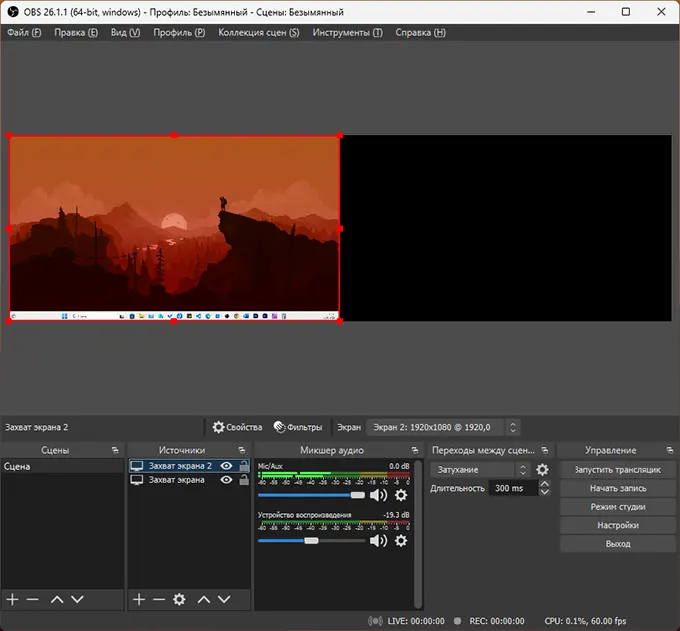Image resolution: width=680 pixels, height=631 pixels.
Task: Move selected scene down with the arrow icon
Action: (x=77, y=599)
